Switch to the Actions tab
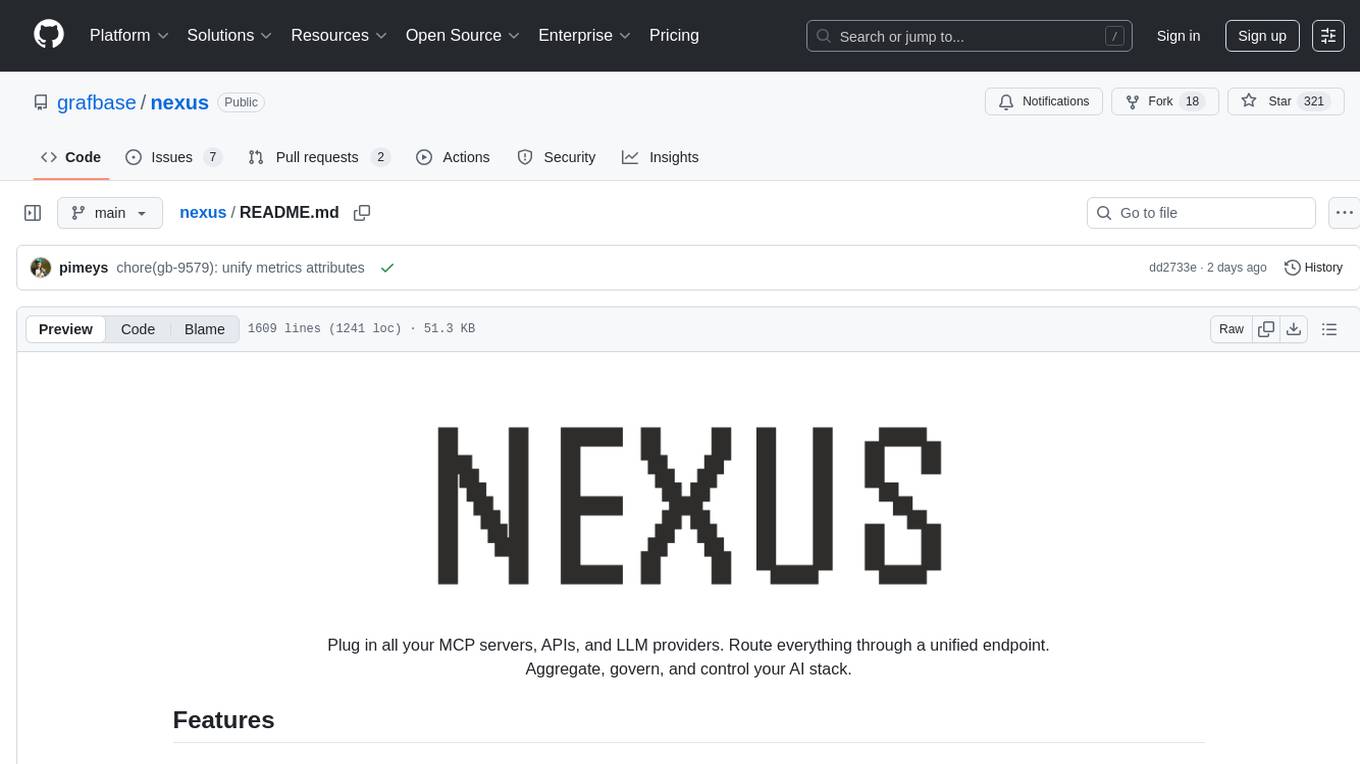1360x764 pixels. coord(453,157)
